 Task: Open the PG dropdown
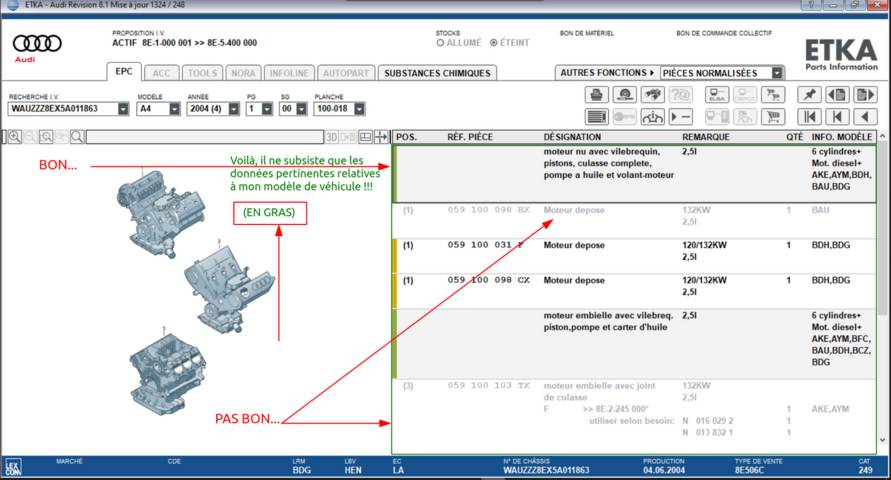(x=267, y=108)
